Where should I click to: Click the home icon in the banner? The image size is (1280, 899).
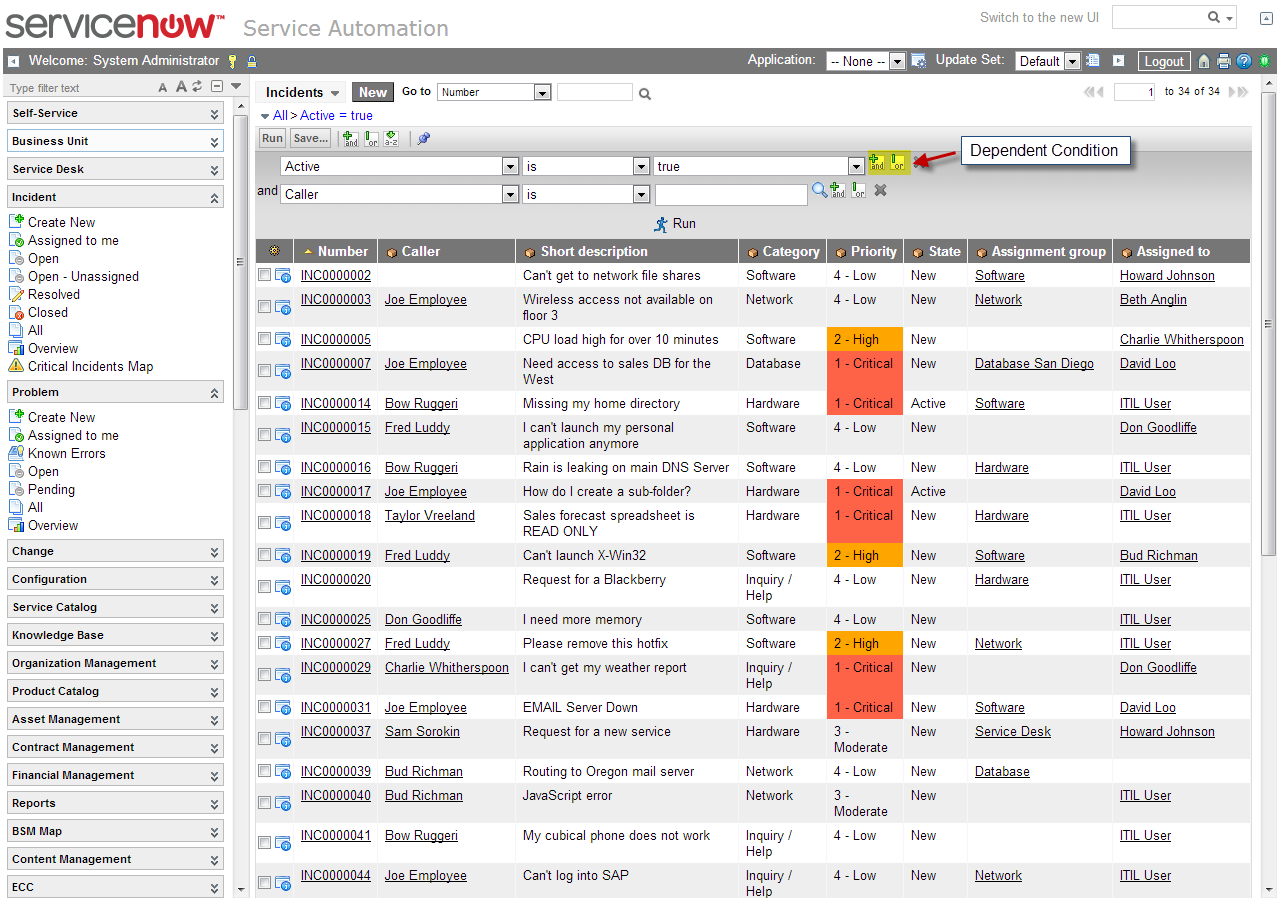tap(1204, 61)
